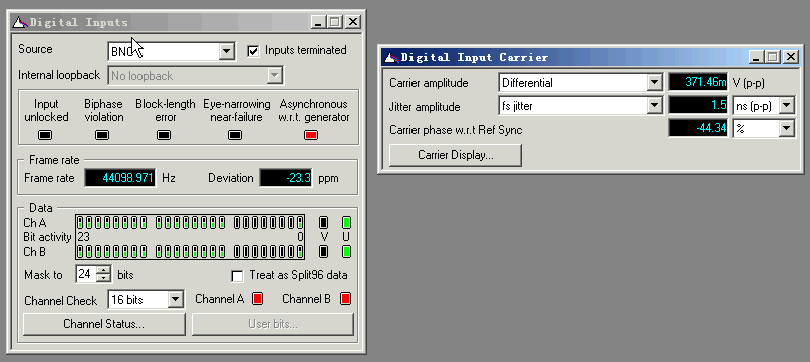Click the Ch B green user bit indicator
This screenshot has width=810, height=362.
coord(347,251)
